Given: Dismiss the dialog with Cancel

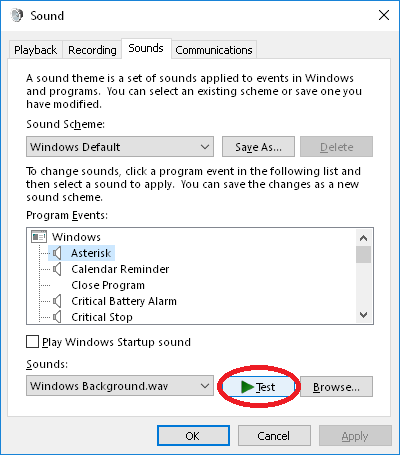Looking at the screenshot, I should point(274,436).
